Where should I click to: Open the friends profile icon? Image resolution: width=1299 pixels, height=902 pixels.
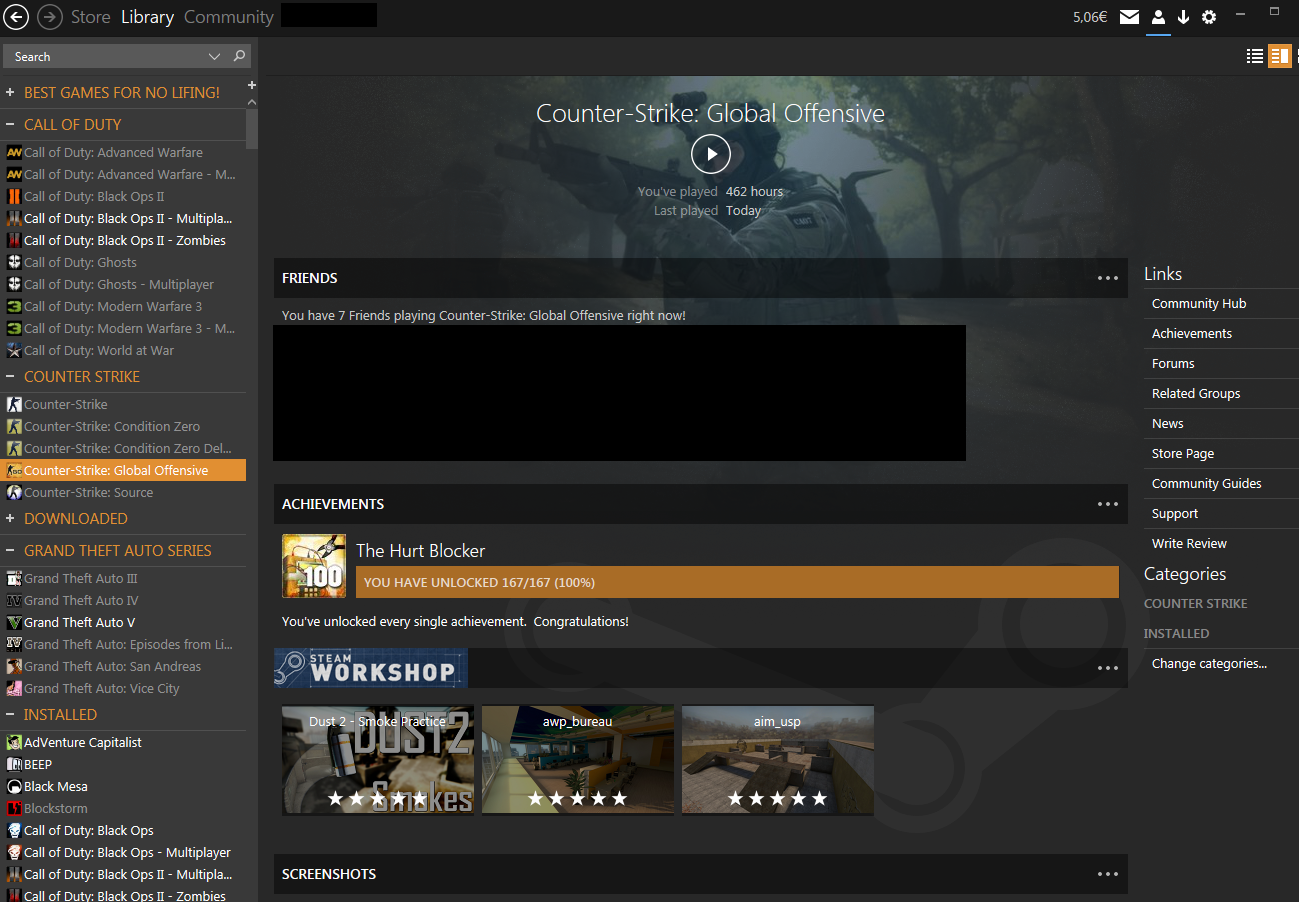pos(1158,17)
